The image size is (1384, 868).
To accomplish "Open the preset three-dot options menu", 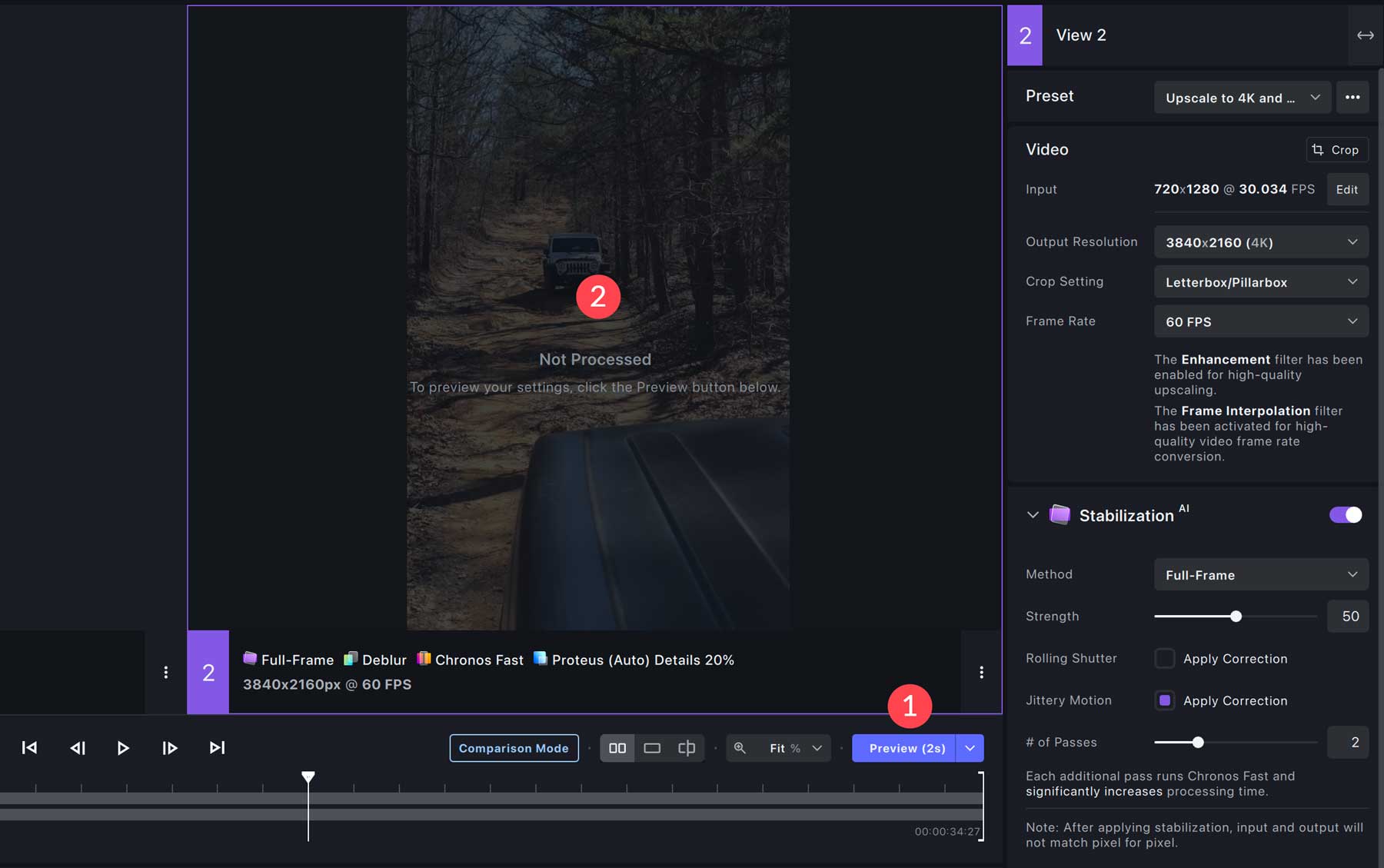I will coord(1354,97).
